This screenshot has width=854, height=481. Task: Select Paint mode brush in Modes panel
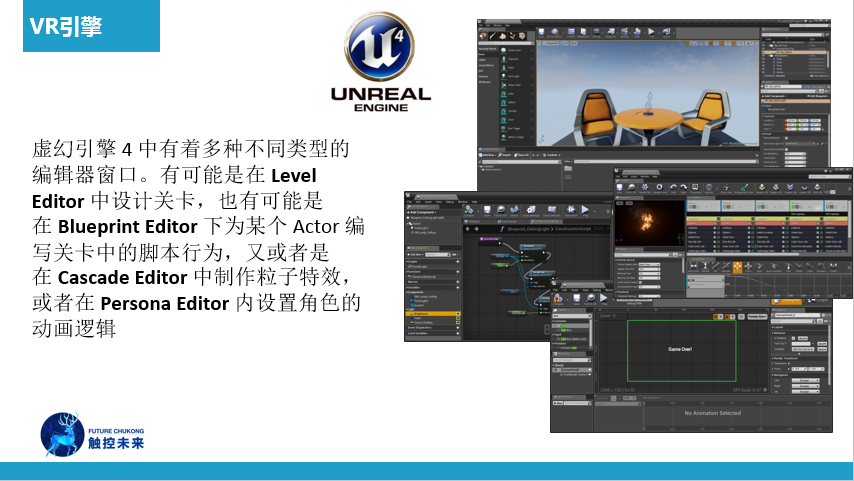tap(493, 36)
